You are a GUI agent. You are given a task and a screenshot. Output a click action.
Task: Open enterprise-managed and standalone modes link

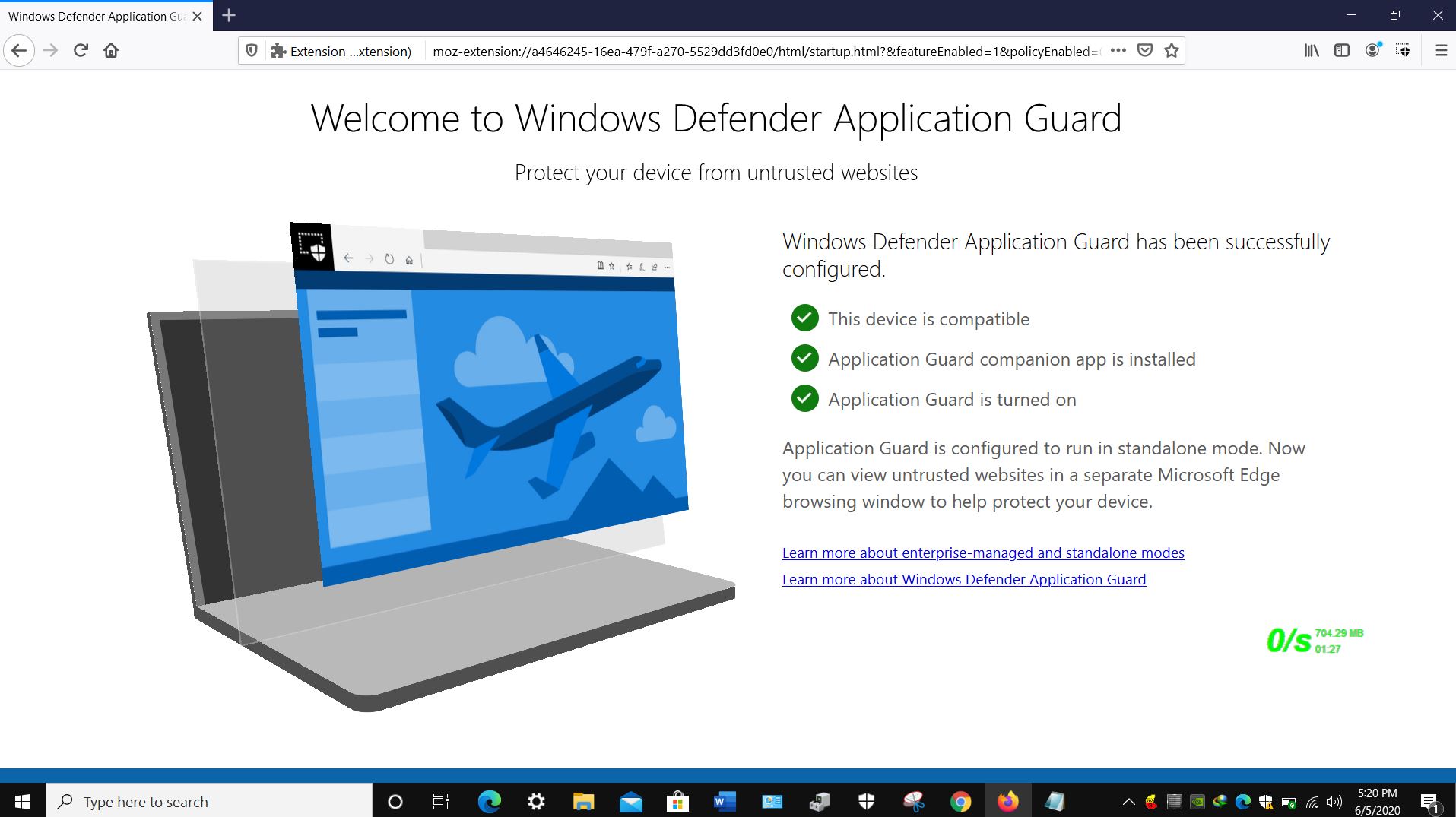coord(983,553)
